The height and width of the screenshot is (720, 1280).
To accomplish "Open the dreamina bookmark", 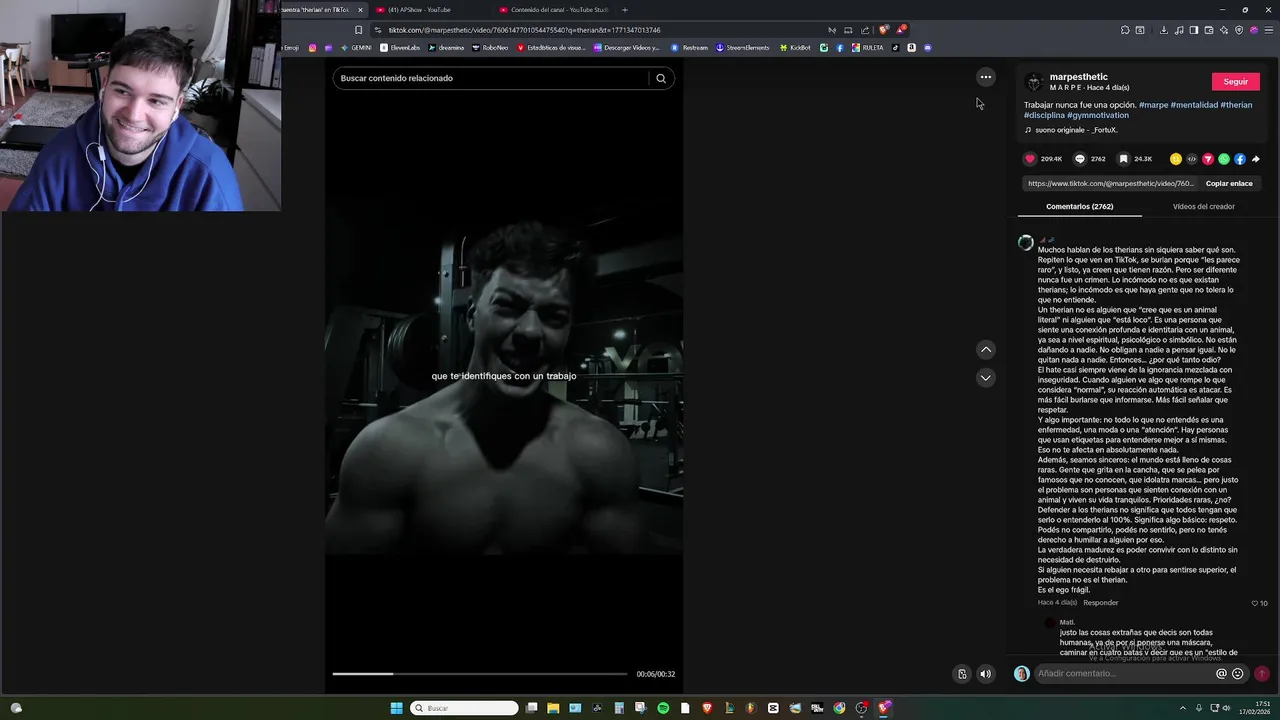I will click(x=446, y=48).
